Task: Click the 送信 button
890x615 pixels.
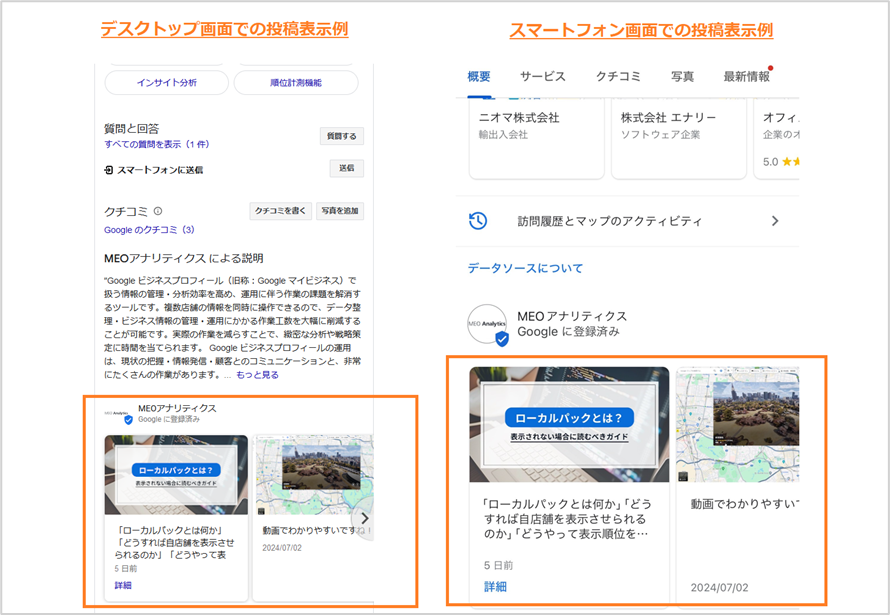Action: click(x=347, y=169)
